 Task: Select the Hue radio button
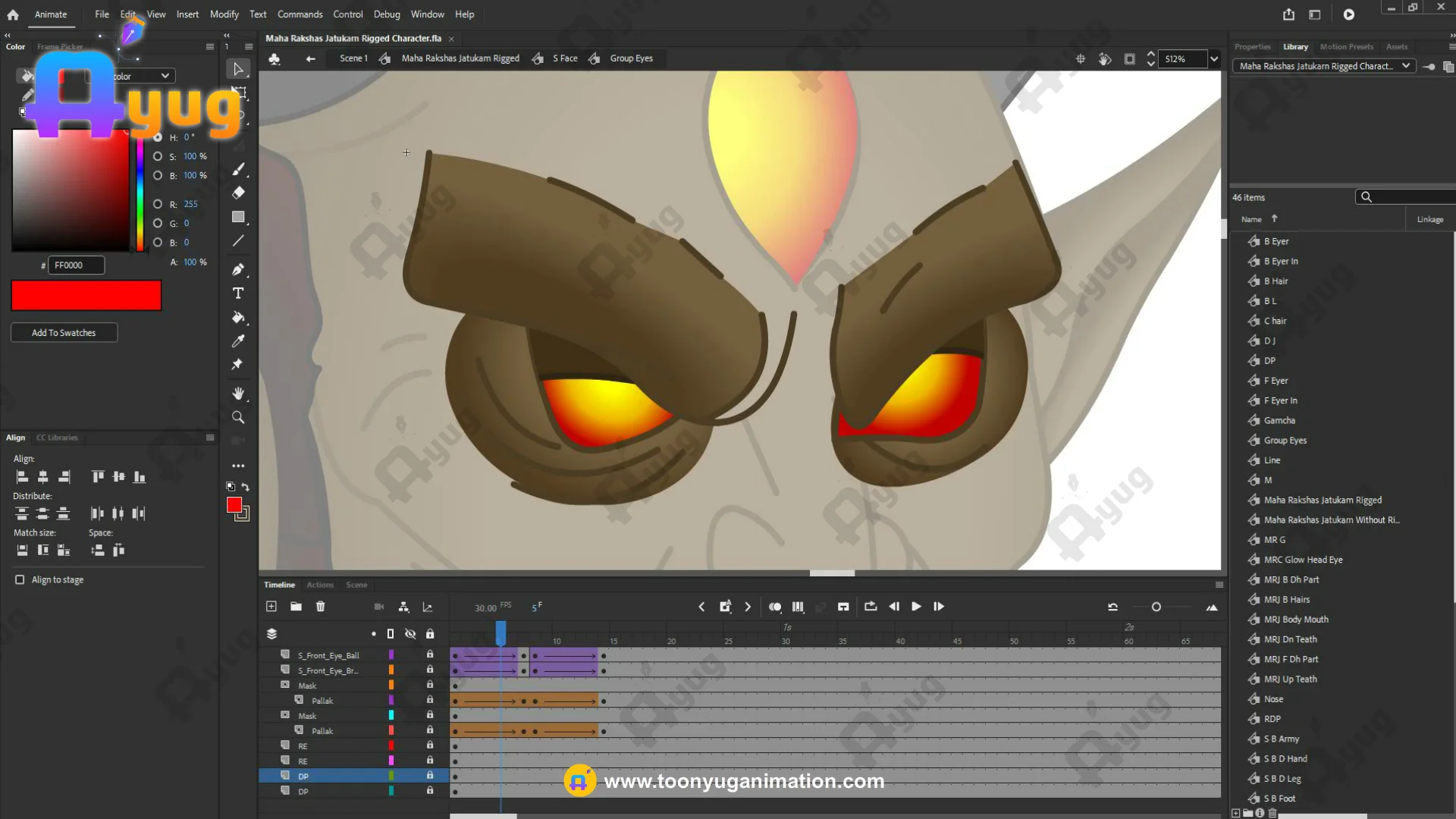pyautogui.click(x=158, y=137)
